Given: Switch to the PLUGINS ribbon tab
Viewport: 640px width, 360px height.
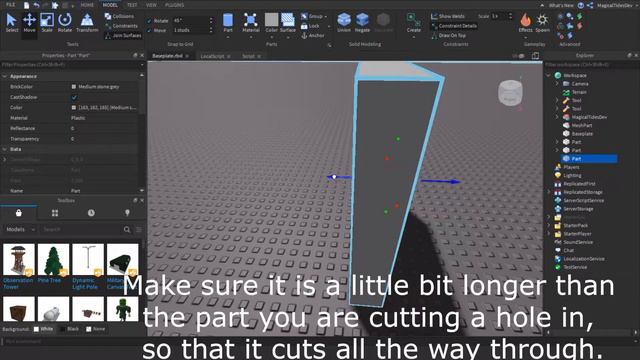Looking at the screenshot, I should [174, 5].
